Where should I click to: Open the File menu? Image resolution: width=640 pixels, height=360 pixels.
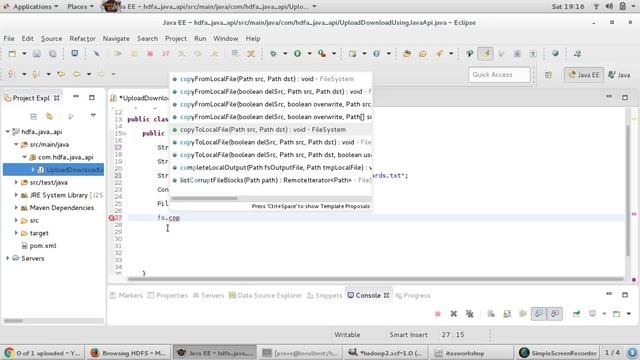pyautogui.click(x=9, y=38)
